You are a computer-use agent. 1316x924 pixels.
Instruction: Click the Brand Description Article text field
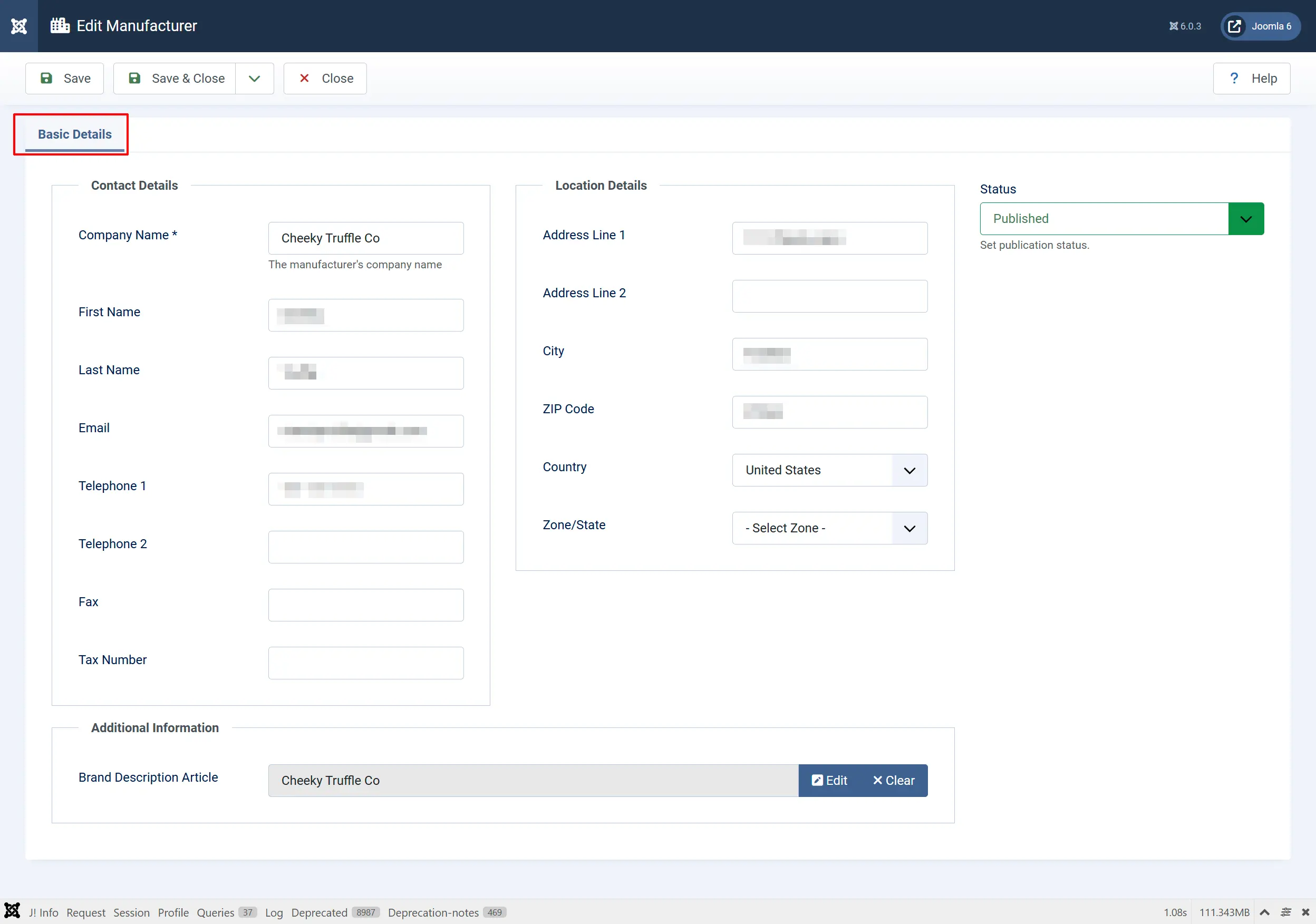[533, 780]
